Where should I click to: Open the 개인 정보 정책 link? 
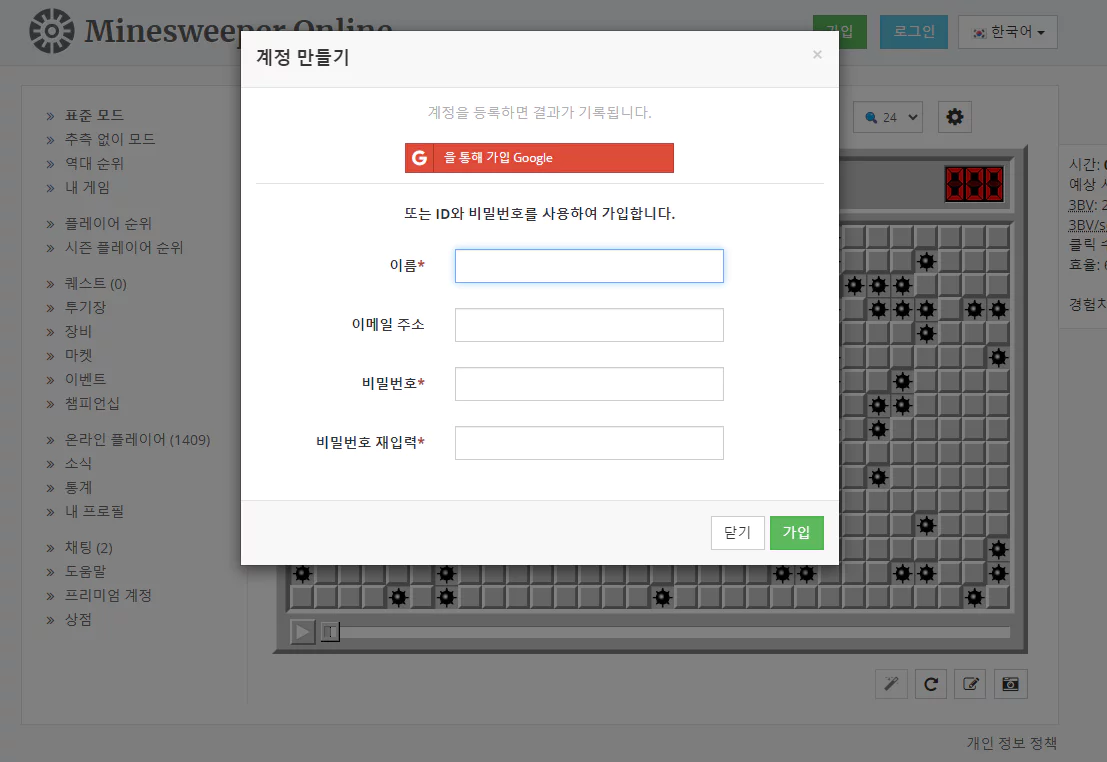[x=1012, y=742]
